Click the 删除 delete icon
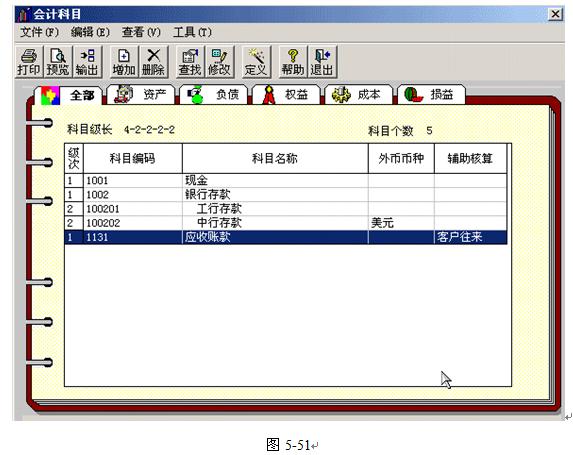The height and width of the screenshot is (455, 573). 153,61
